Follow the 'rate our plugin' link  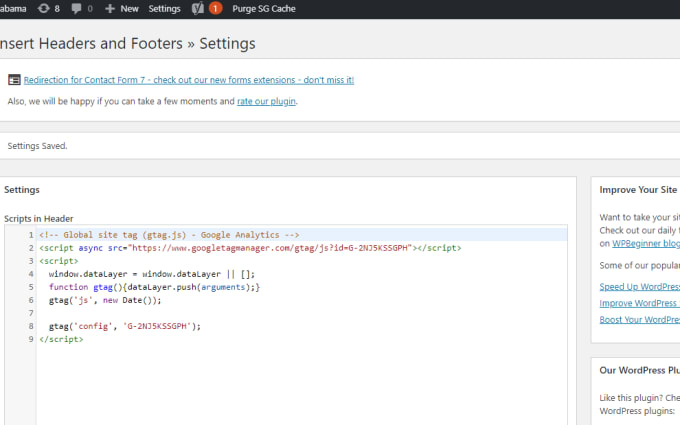266,101
